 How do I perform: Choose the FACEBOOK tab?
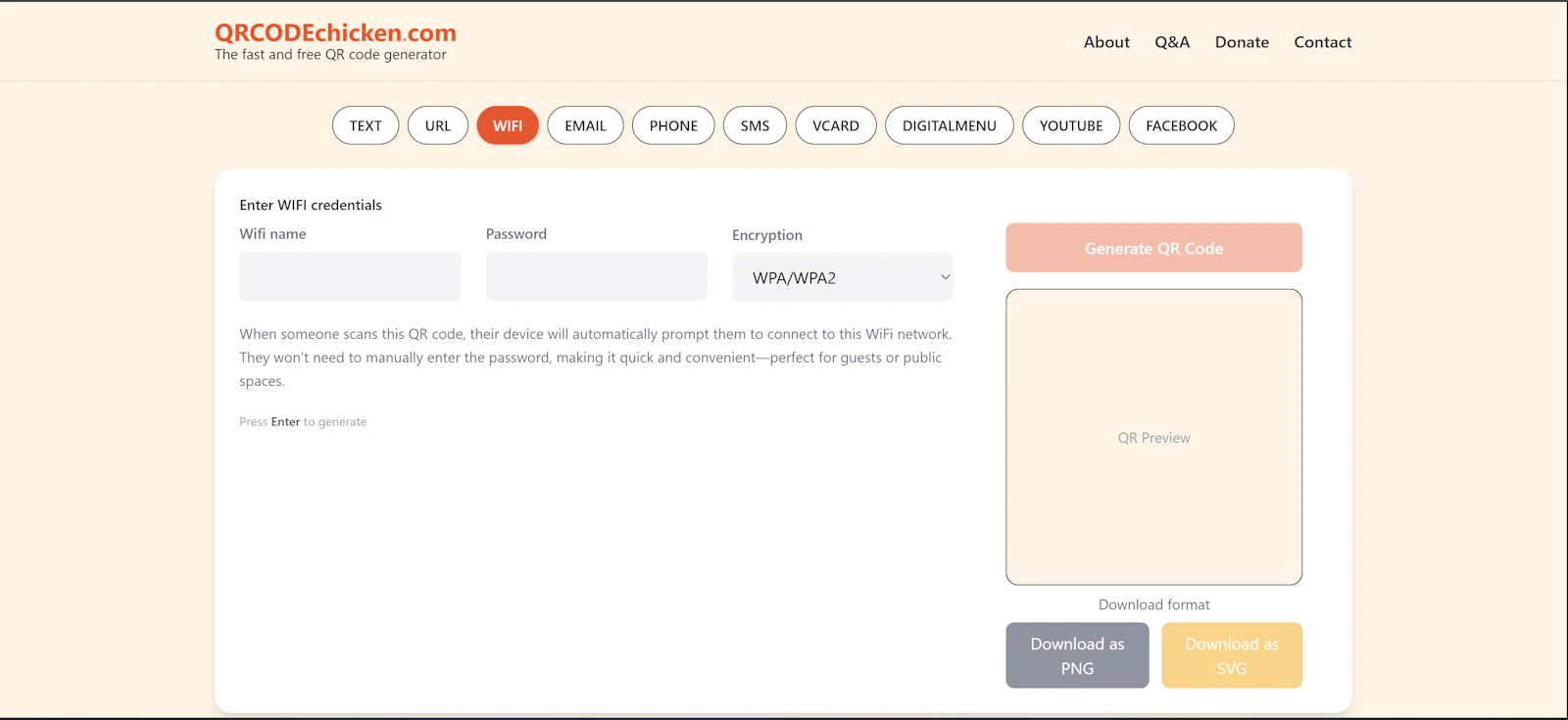(1181, 125)
